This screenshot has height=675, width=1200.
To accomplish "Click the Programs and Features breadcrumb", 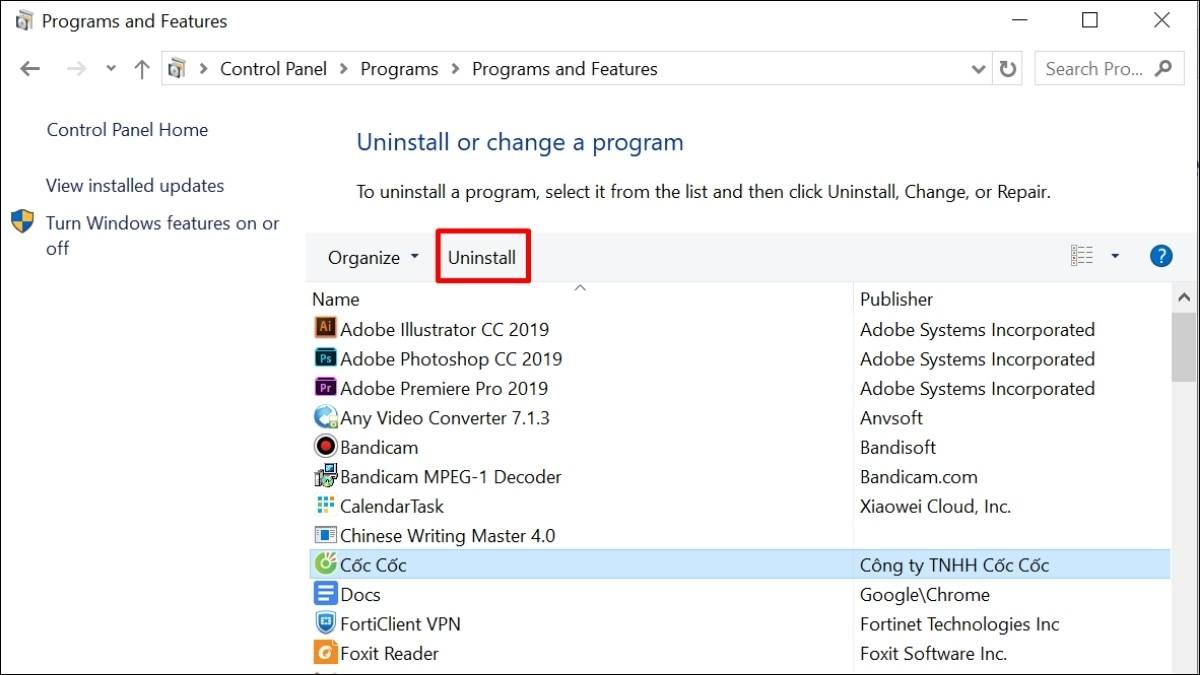I will point(565,69).
